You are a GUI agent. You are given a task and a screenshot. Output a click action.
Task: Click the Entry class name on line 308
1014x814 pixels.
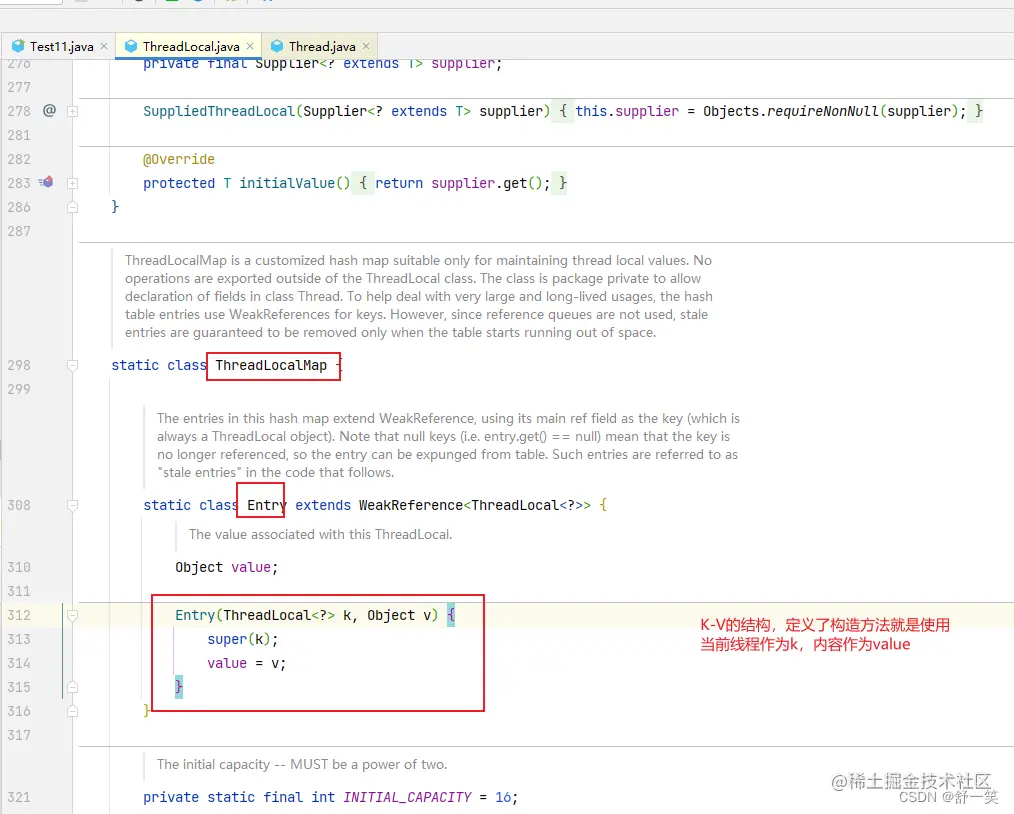coord(266,505)
